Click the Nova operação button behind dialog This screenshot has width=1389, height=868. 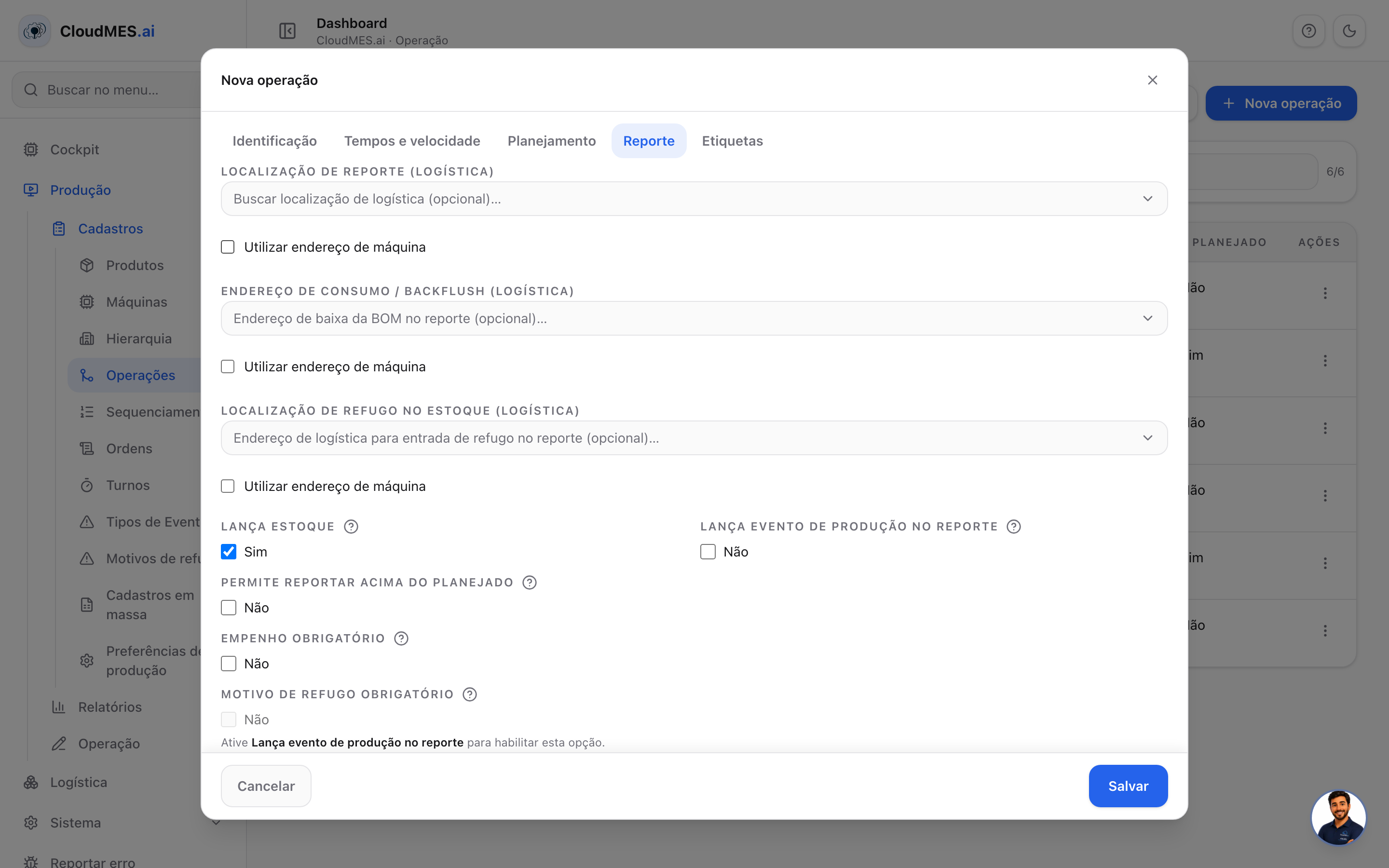coord(1281,103)
